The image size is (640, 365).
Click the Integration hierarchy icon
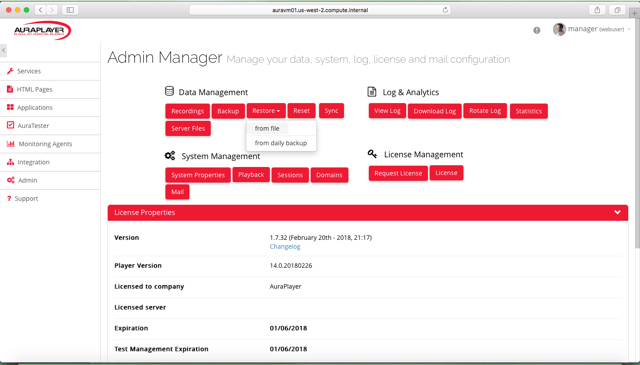pos(10,162)
